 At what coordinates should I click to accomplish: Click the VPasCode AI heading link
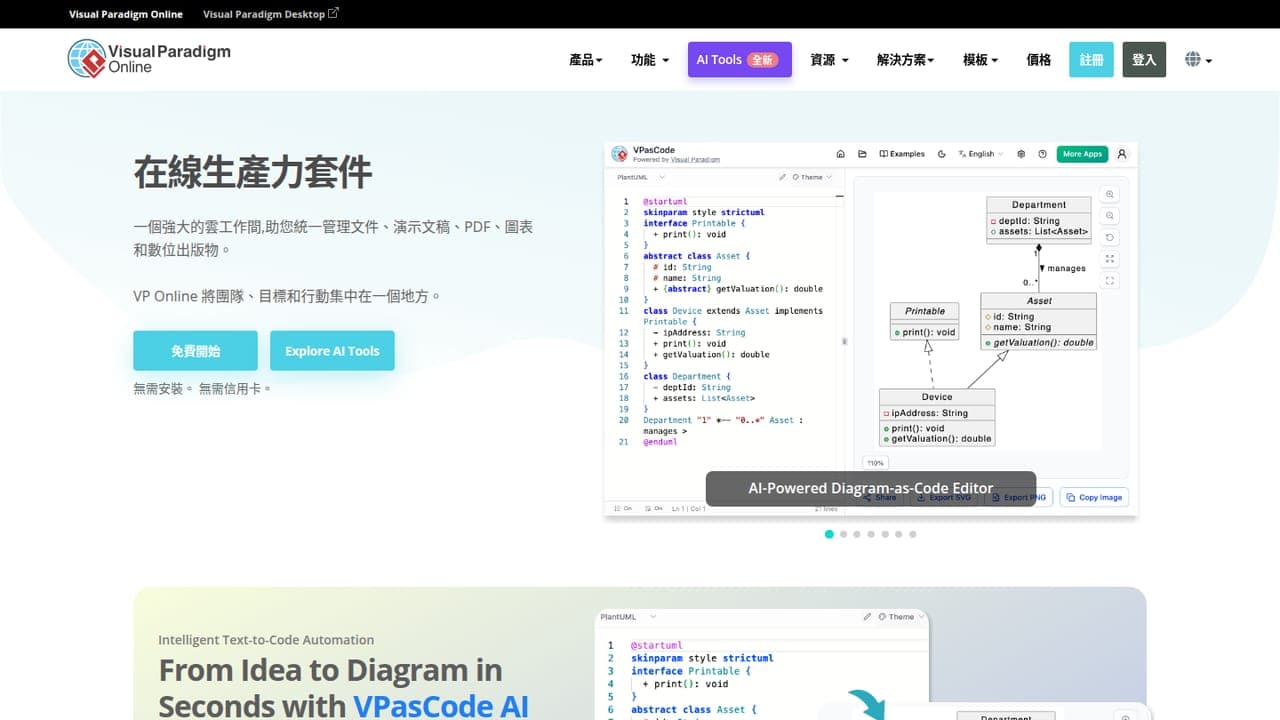click(x=440, y=705)
